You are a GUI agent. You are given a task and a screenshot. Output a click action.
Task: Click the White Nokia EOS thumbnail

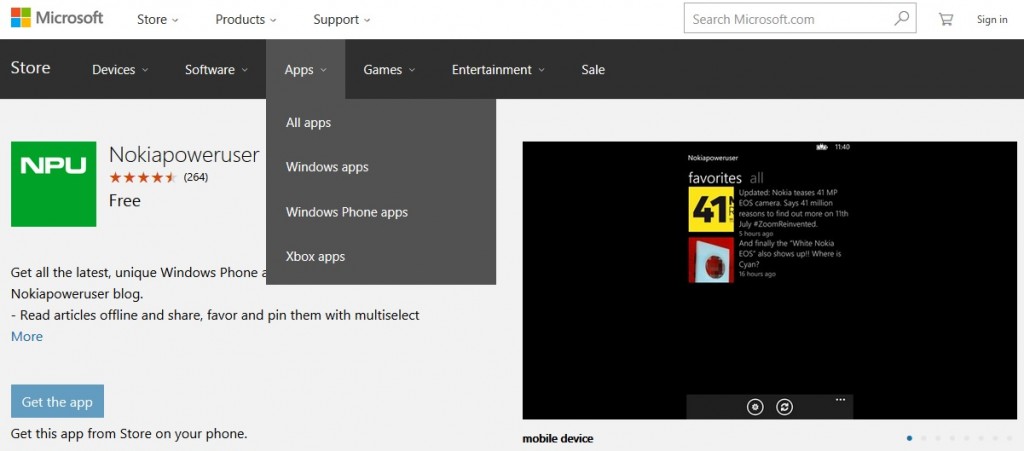(x=711, y=259)
